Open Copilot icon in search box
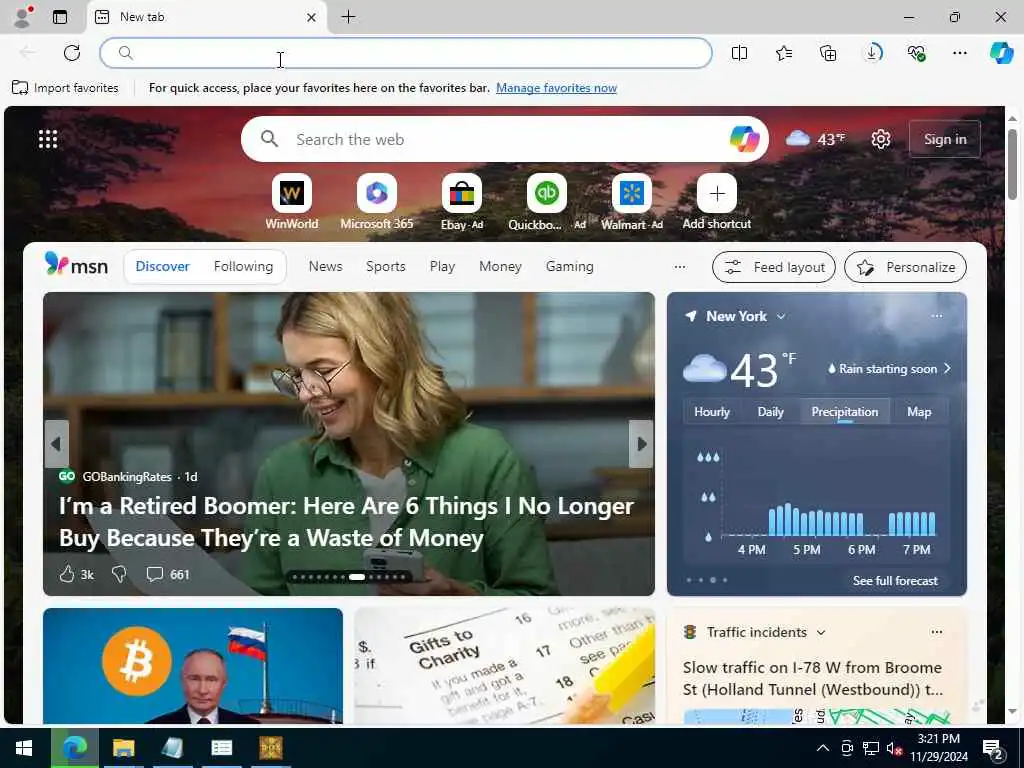The width and height of the screenshot is (1024, 768). [744, 139]
